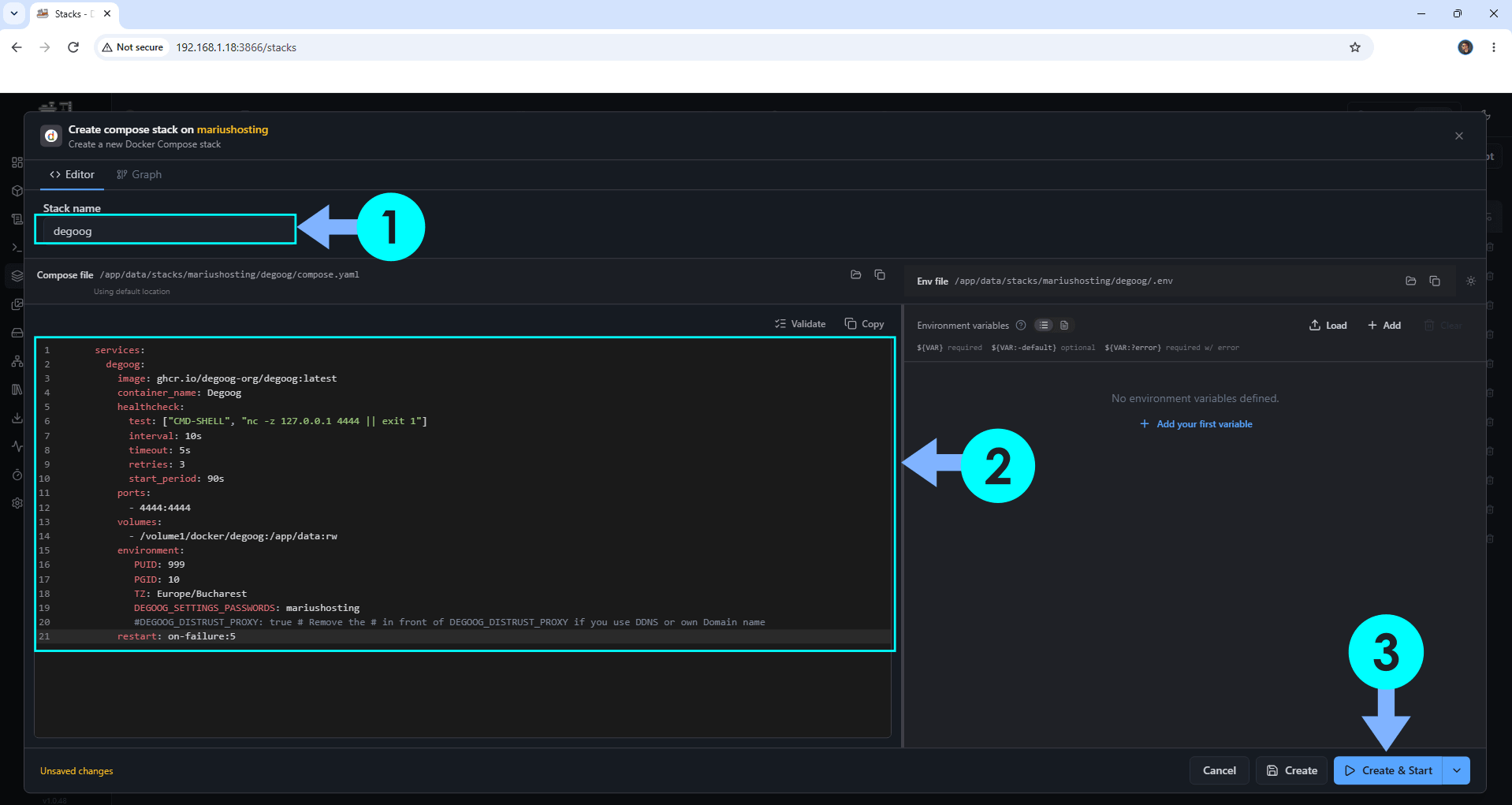This screenshot has height=805, width=1512.
Task: Click the healthcheck test CMD-SHELL line
Action: pos(277,421)
